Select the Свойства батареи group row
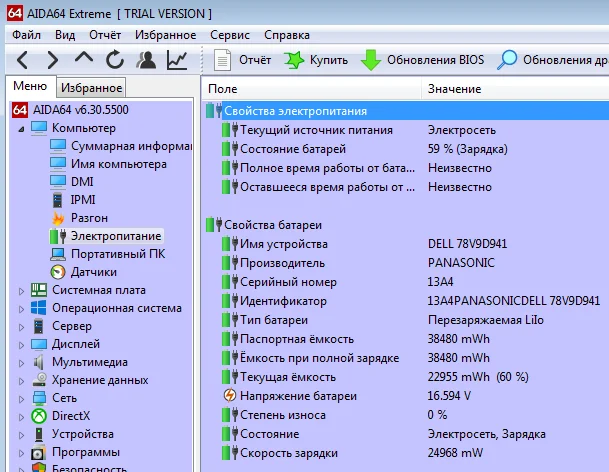The image size is (609, 472). pos(406,225)
